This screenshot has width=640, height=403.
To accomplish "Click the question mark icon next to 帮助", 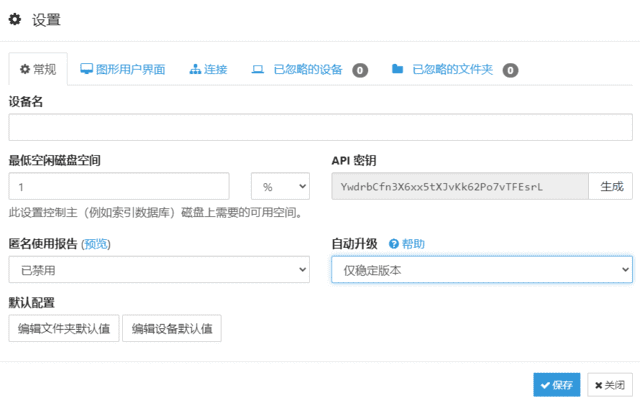I will 394,244.
